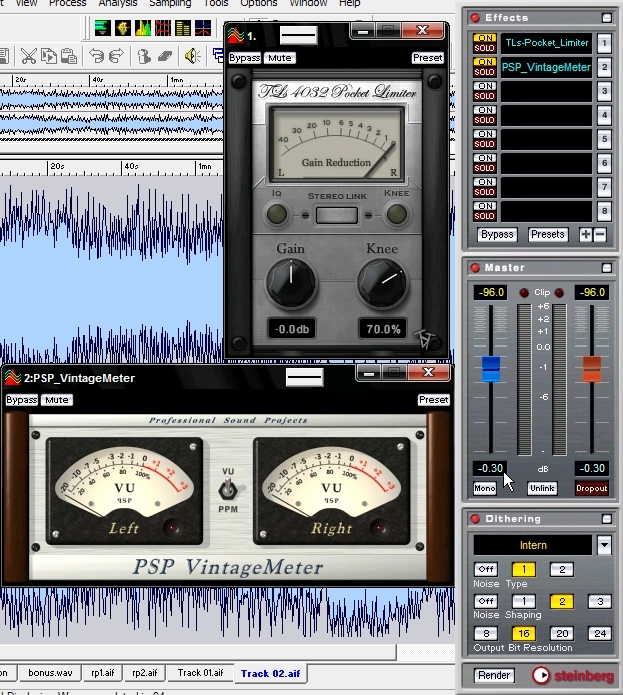623x695 pixels.
Task: Click the Paste clipboard icon
Action: pyautogui.click(x=69, y=56)
